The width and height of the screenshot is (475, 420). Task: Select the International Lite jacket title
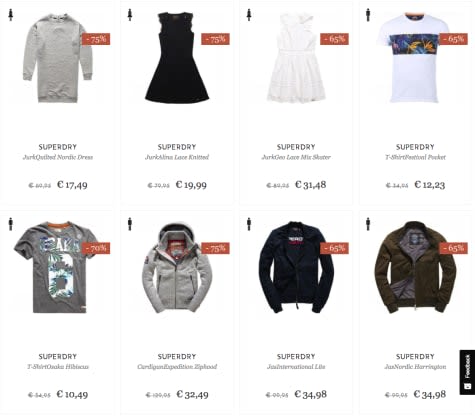(296, 367)
